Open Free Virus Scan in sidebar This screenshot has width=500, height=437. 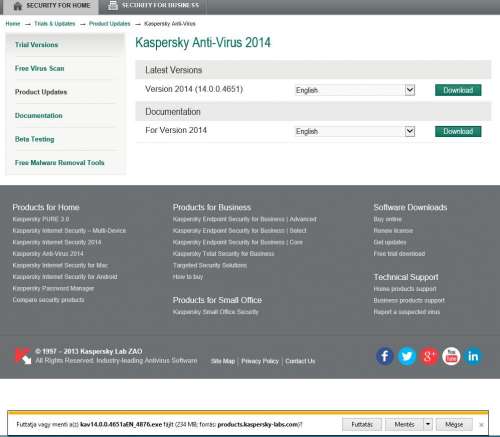(x=39, y=68)
